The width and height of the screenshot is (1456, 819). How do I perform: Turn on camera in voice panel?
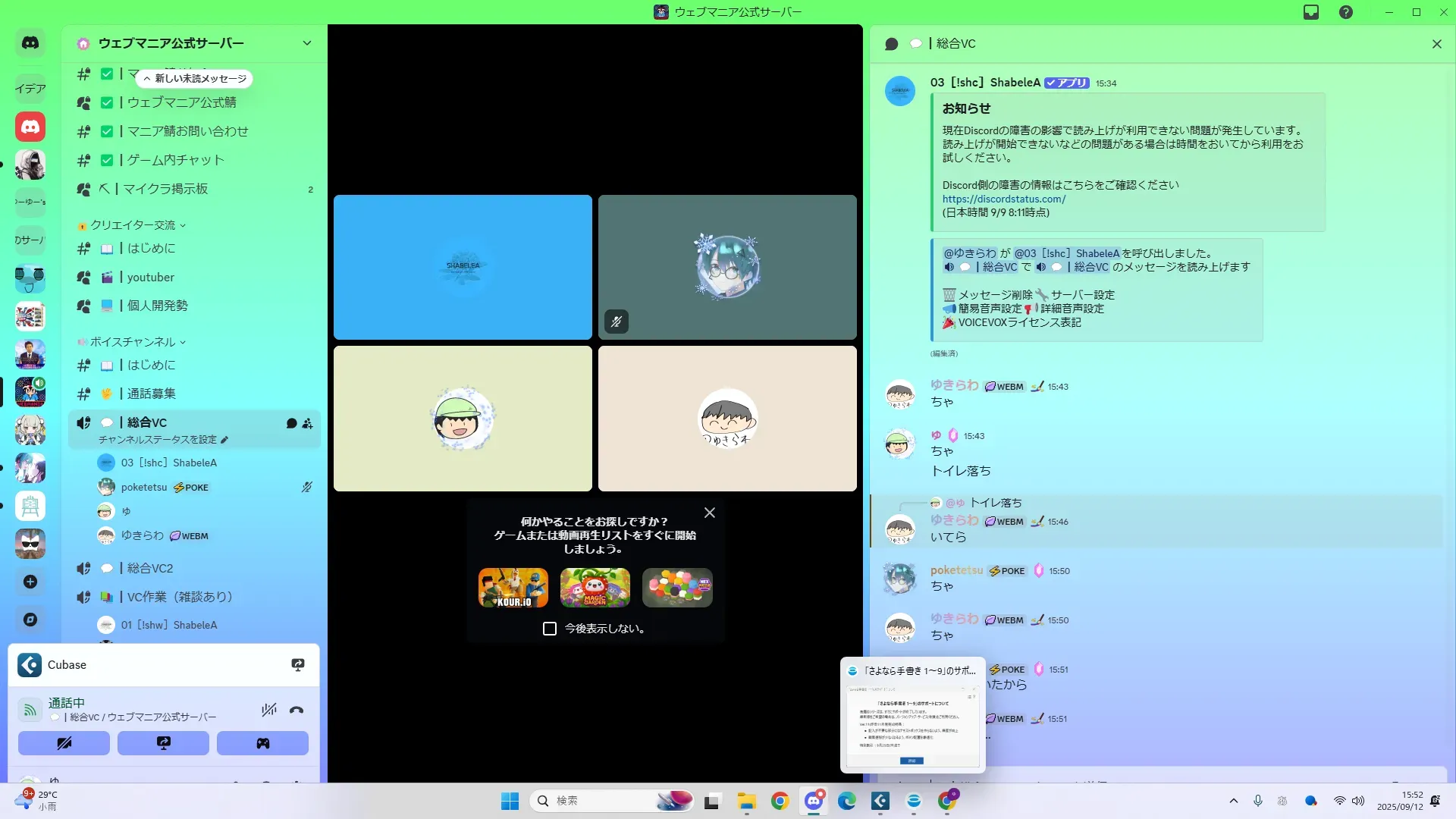point(64,743)
